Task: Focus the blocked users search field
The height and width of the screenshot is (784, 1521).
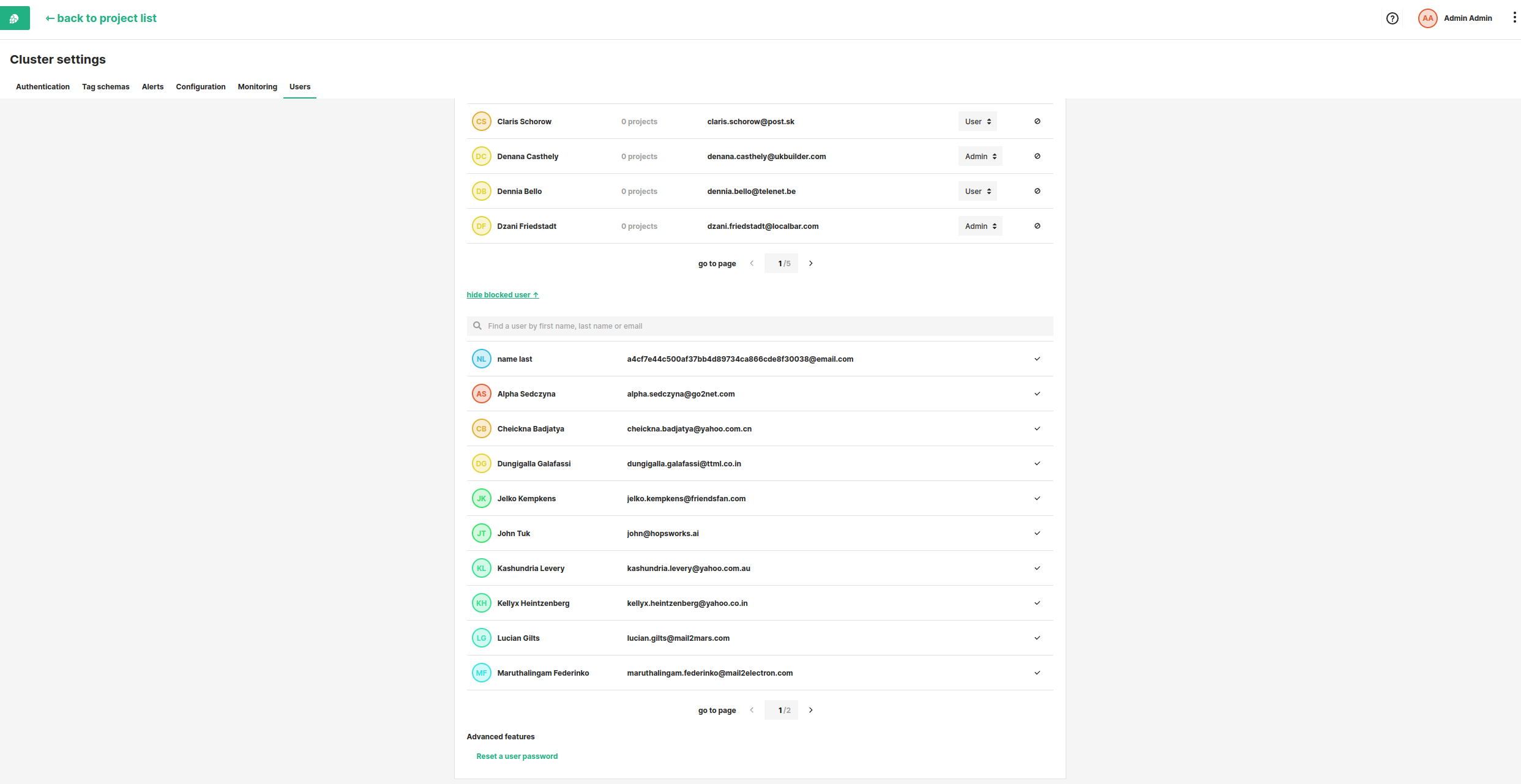Action: [759, 326]
